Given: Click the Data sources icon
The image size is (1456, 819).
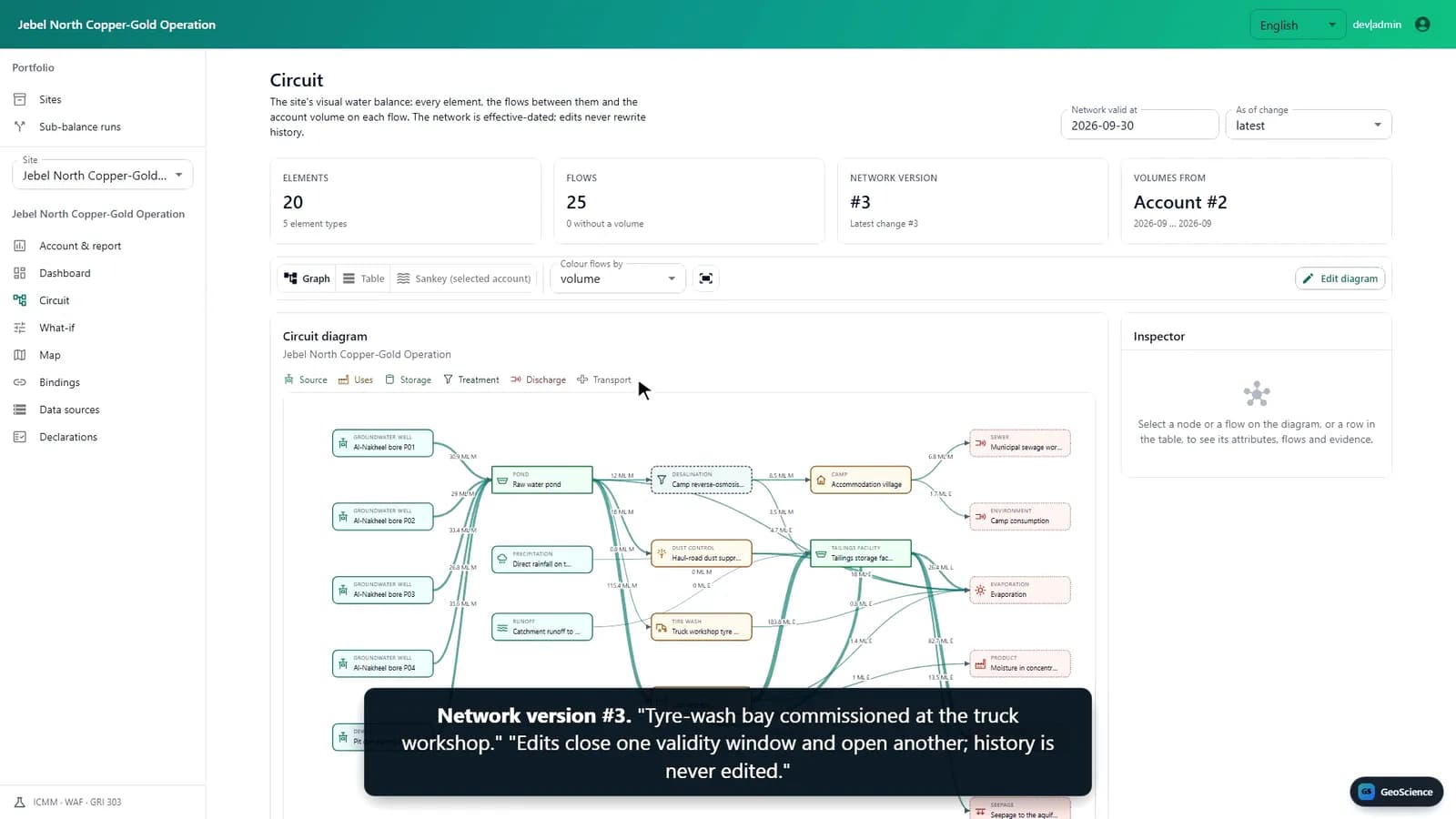Looking at the screenshot, I should tap(20, 409).
